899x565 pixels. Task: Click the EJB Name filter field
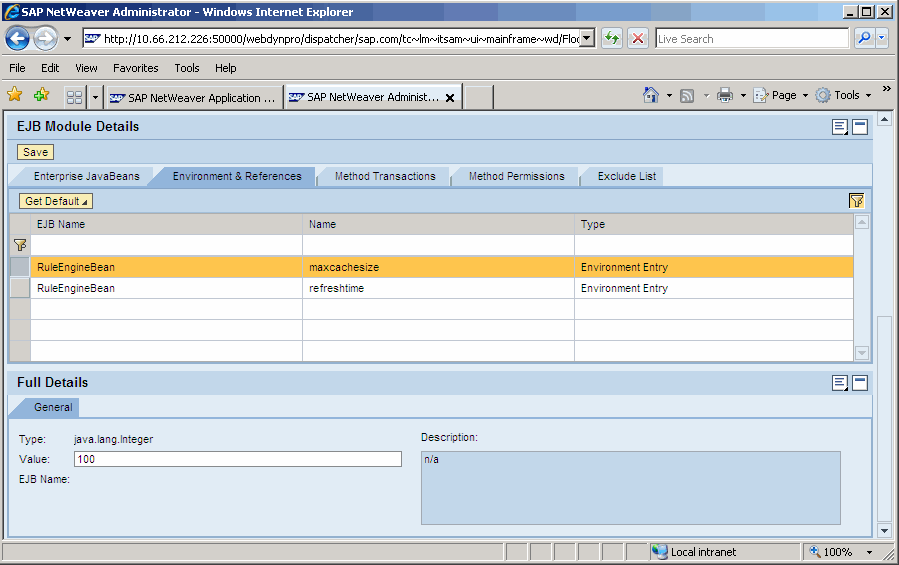coord(166,246)
